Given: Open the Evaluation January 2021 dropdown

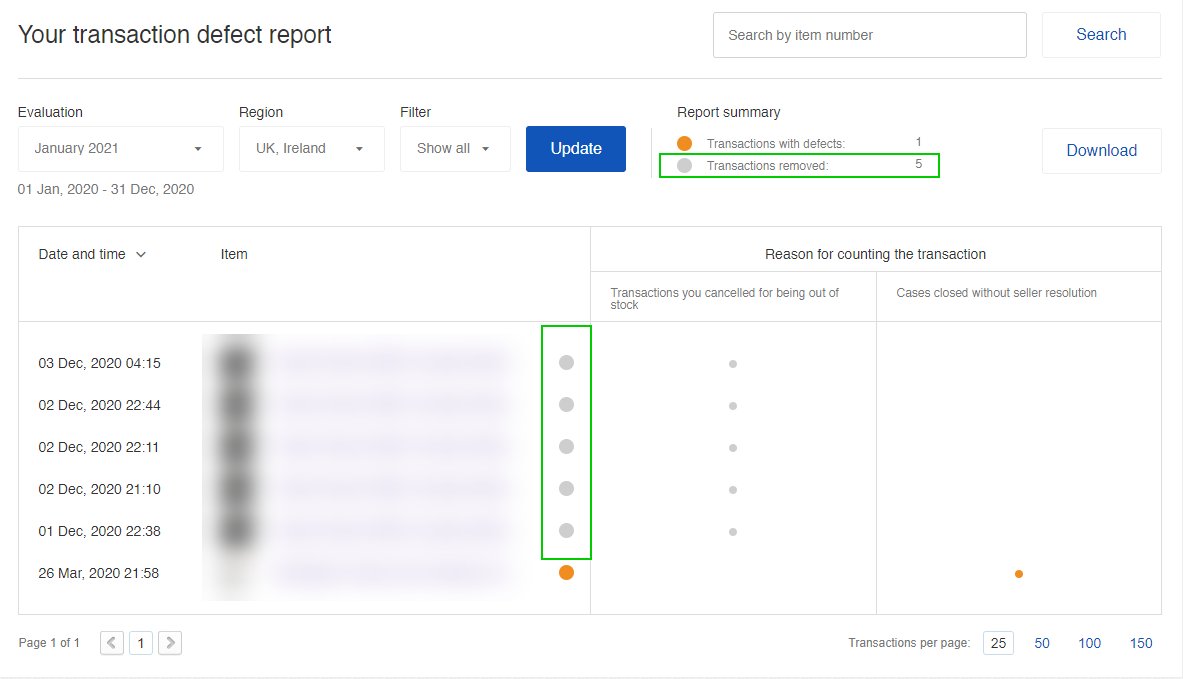Looking at the screenshot, I should coord(120,149).
